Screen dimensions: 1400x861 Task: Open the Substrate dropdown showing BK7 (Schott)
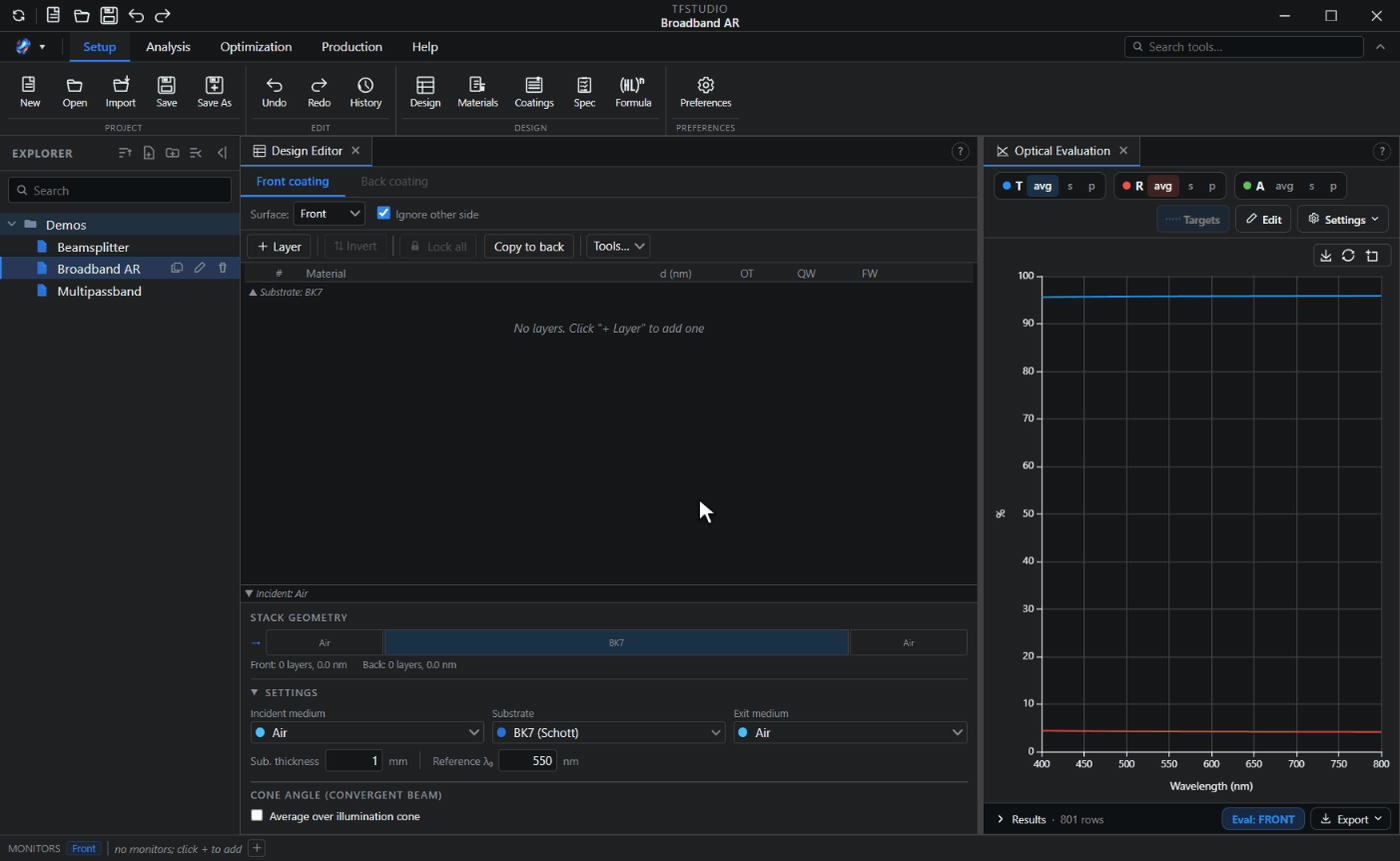click(609, 733)
